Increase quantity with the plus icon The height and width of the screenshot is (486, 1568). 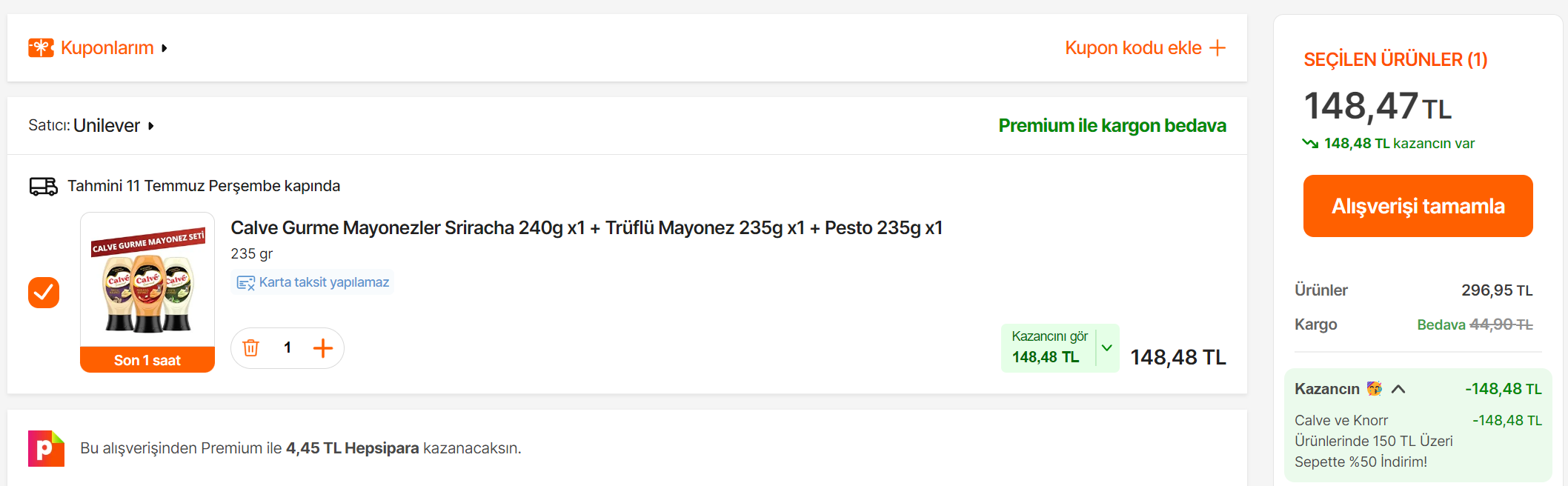click(323, 348)
